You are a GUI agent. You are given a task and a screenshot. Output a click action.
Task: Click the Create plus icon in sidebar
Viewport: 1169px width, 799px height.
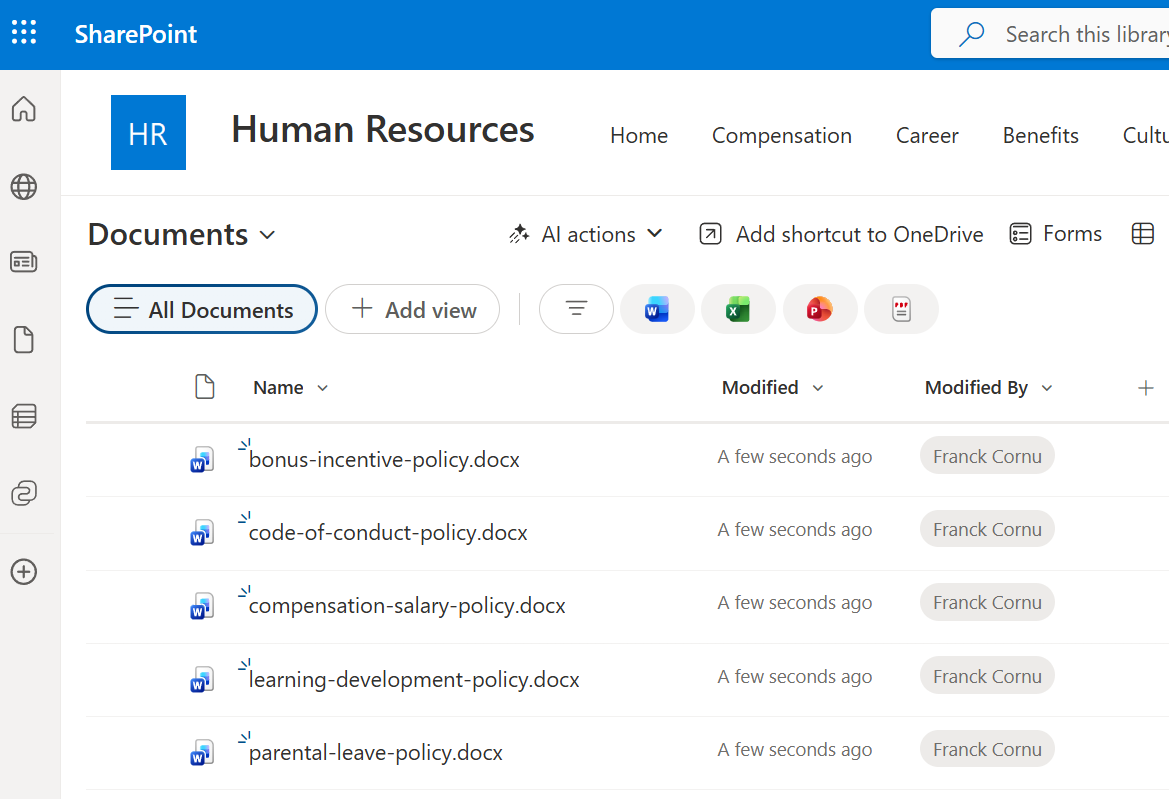[24, 572]
